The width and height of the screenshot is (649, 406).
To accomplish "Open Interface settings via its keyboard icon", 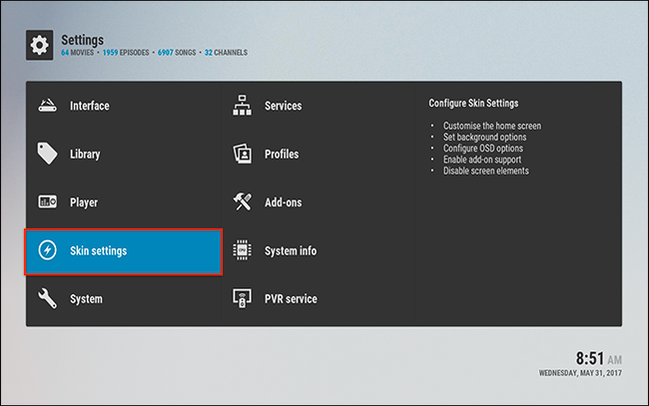I will (48, 106).
